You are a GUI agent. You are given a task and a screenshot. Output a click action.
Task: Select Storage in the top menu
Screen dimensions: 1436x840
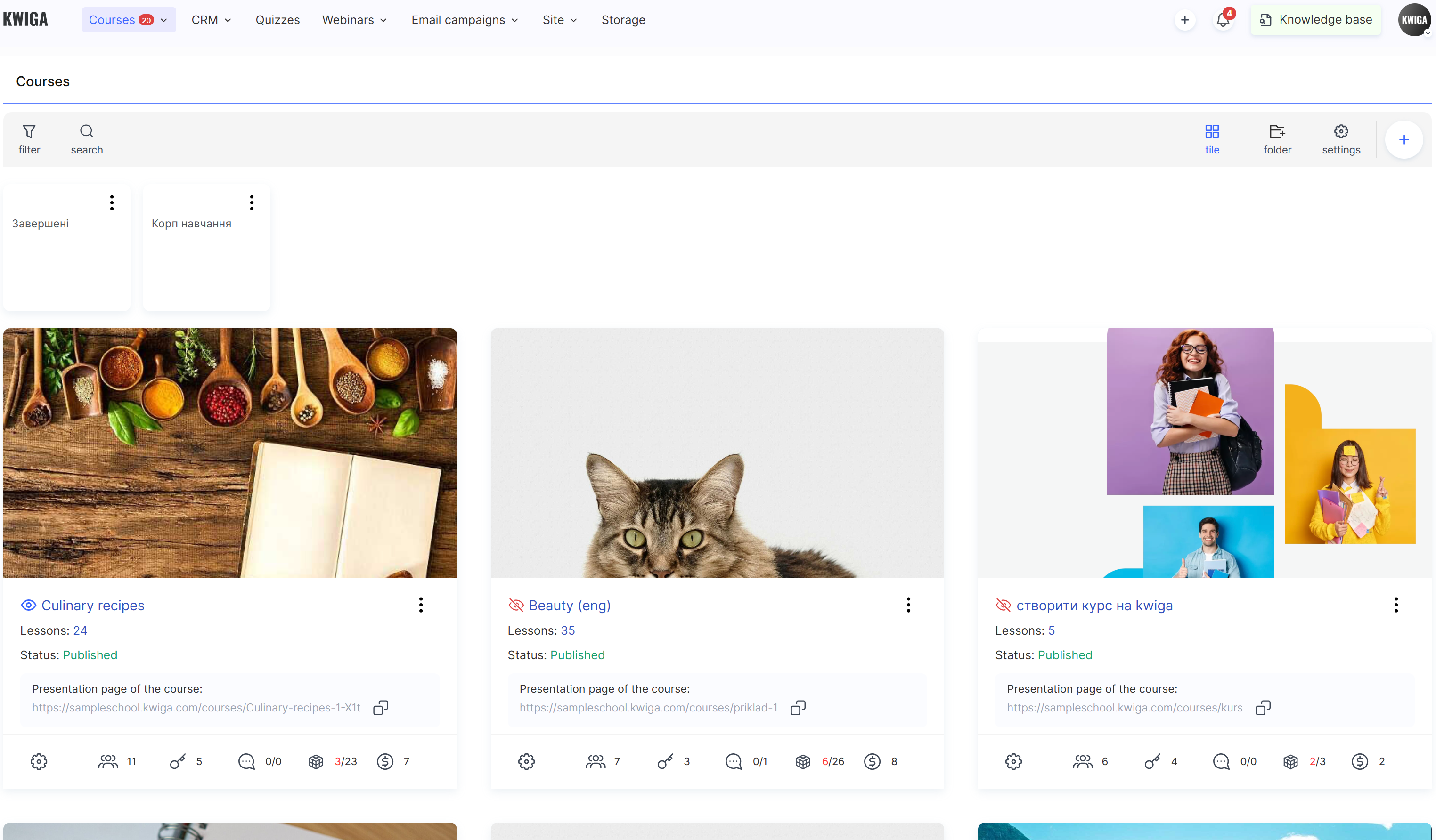pos(623,19)
